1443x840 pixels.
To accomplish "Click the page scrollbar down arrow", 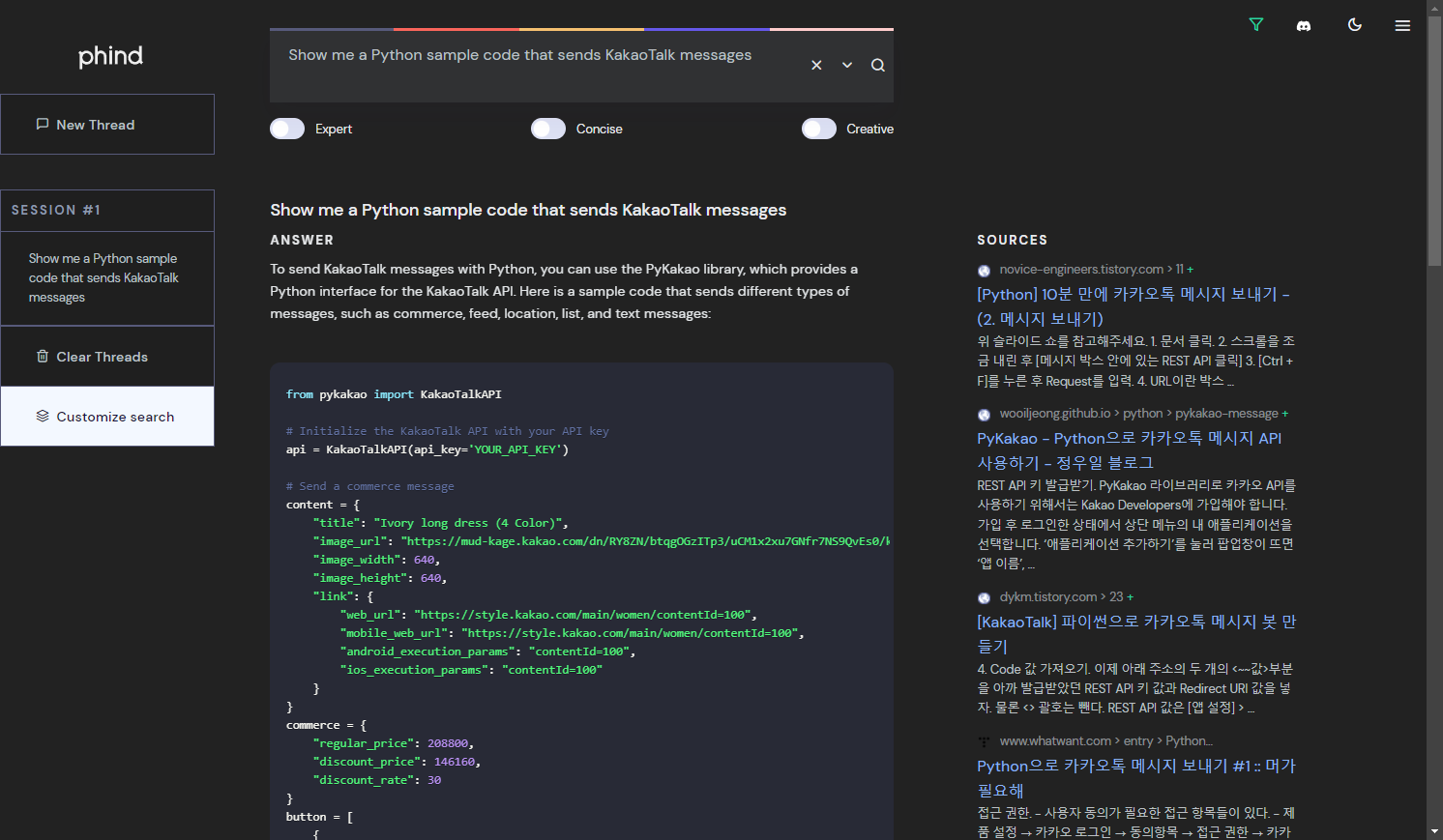I will click(1434, 831).
